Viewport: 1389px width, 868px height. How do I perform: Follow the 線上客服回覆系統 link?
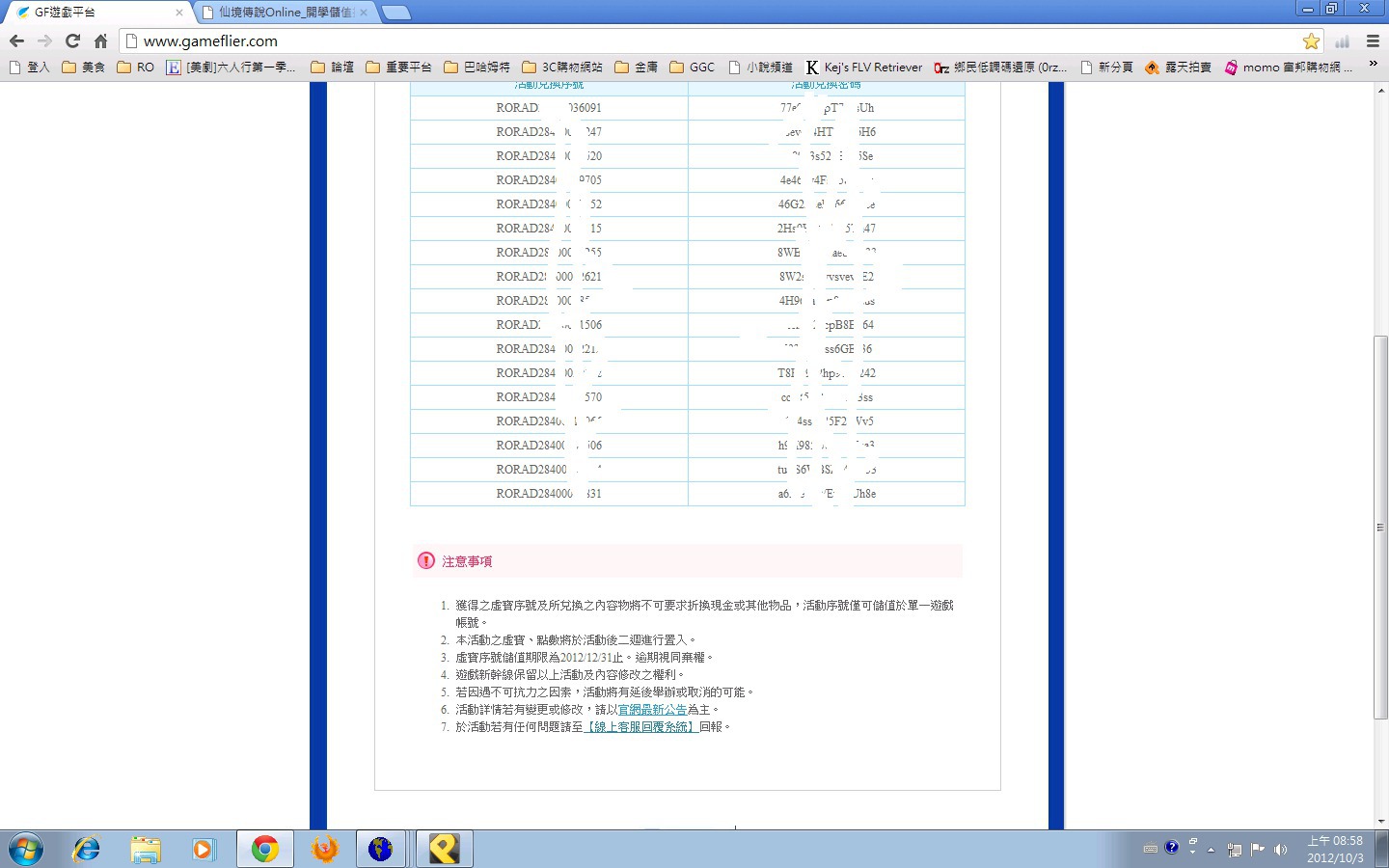[641, 727]
